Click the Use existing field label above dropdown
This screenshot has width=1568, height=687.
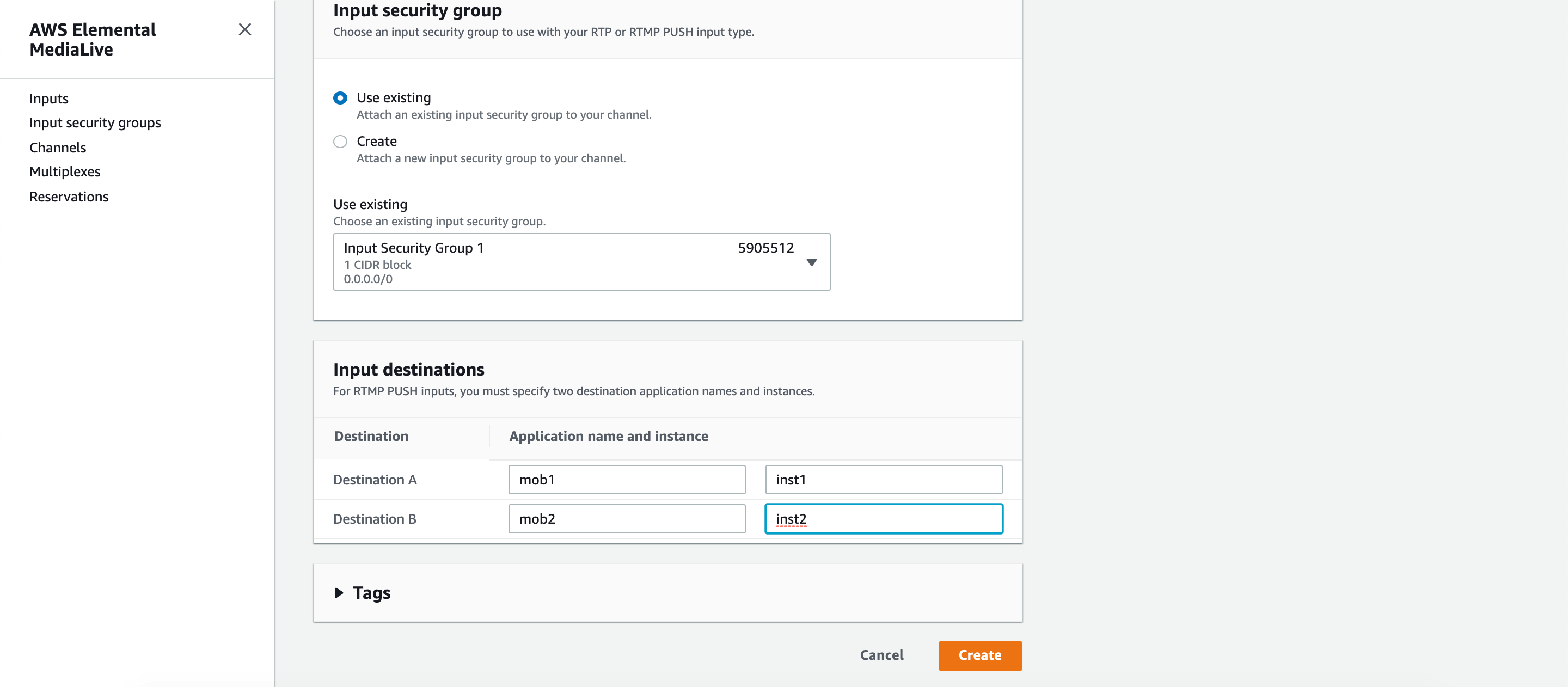click(370, 205)
